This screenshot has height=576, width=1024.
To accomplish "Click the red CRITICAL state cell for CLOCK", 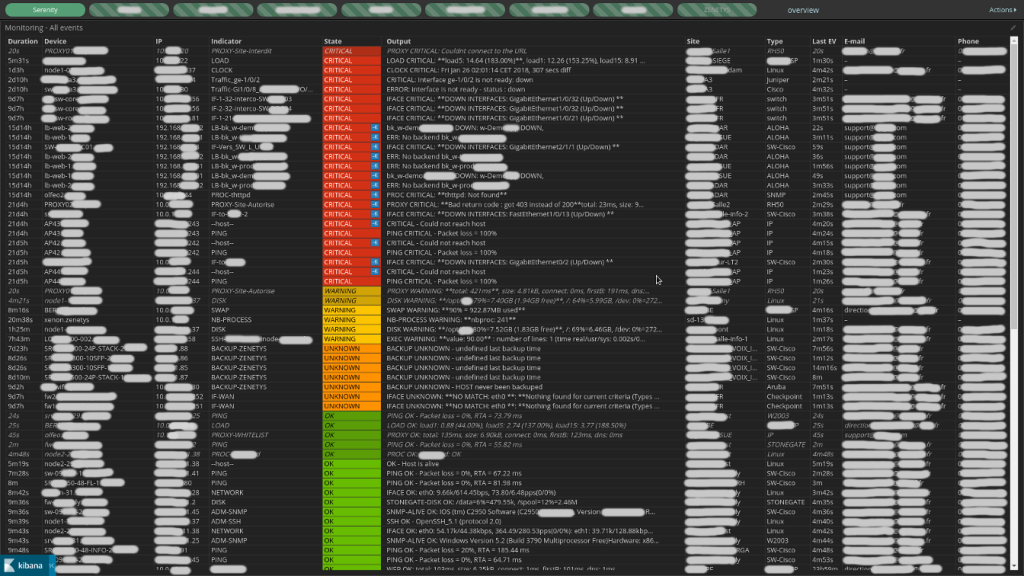I will coord(345,70).
